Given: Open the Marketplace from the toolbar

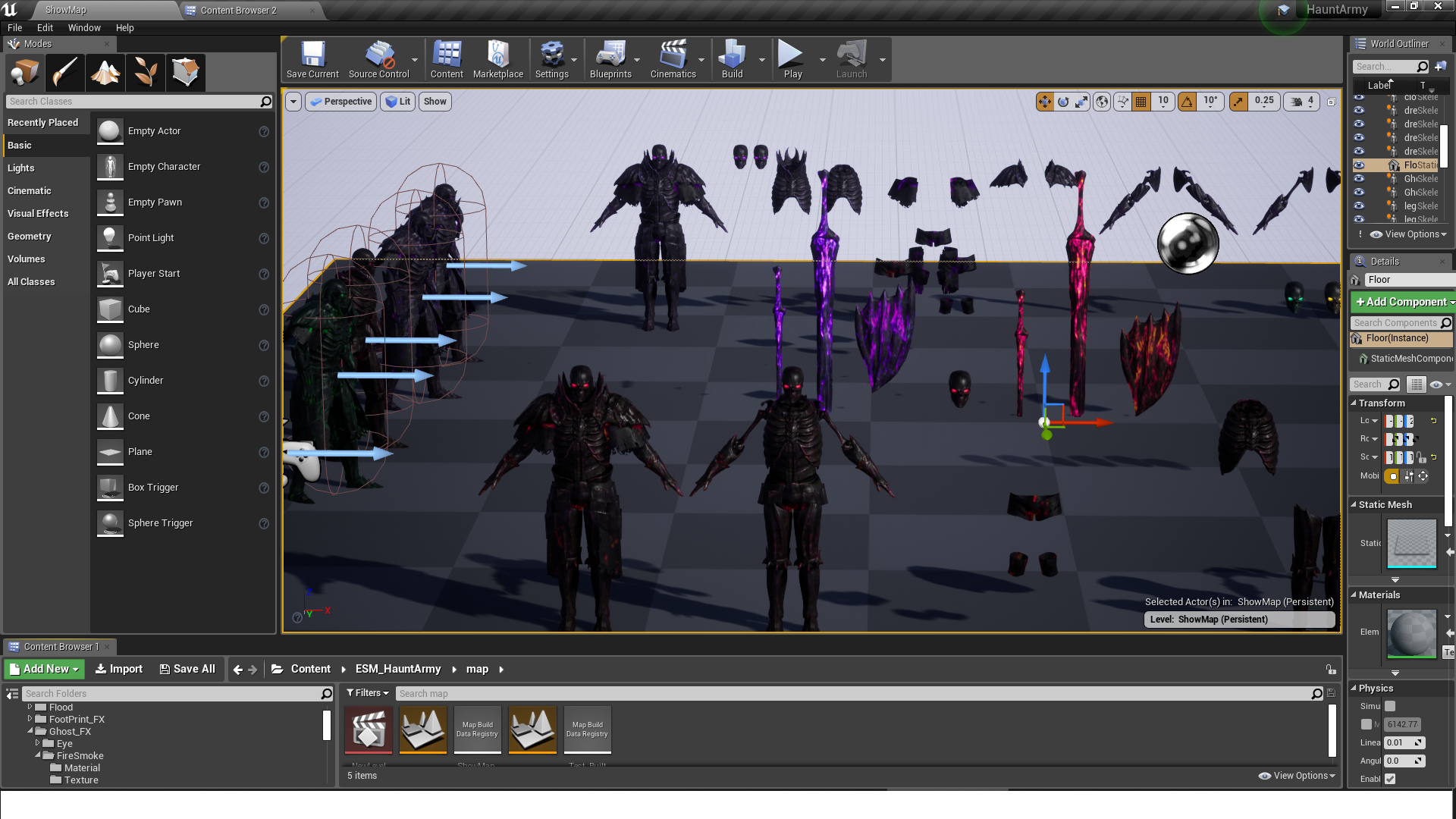Looking at the screenshot, I should coord(498,60).
